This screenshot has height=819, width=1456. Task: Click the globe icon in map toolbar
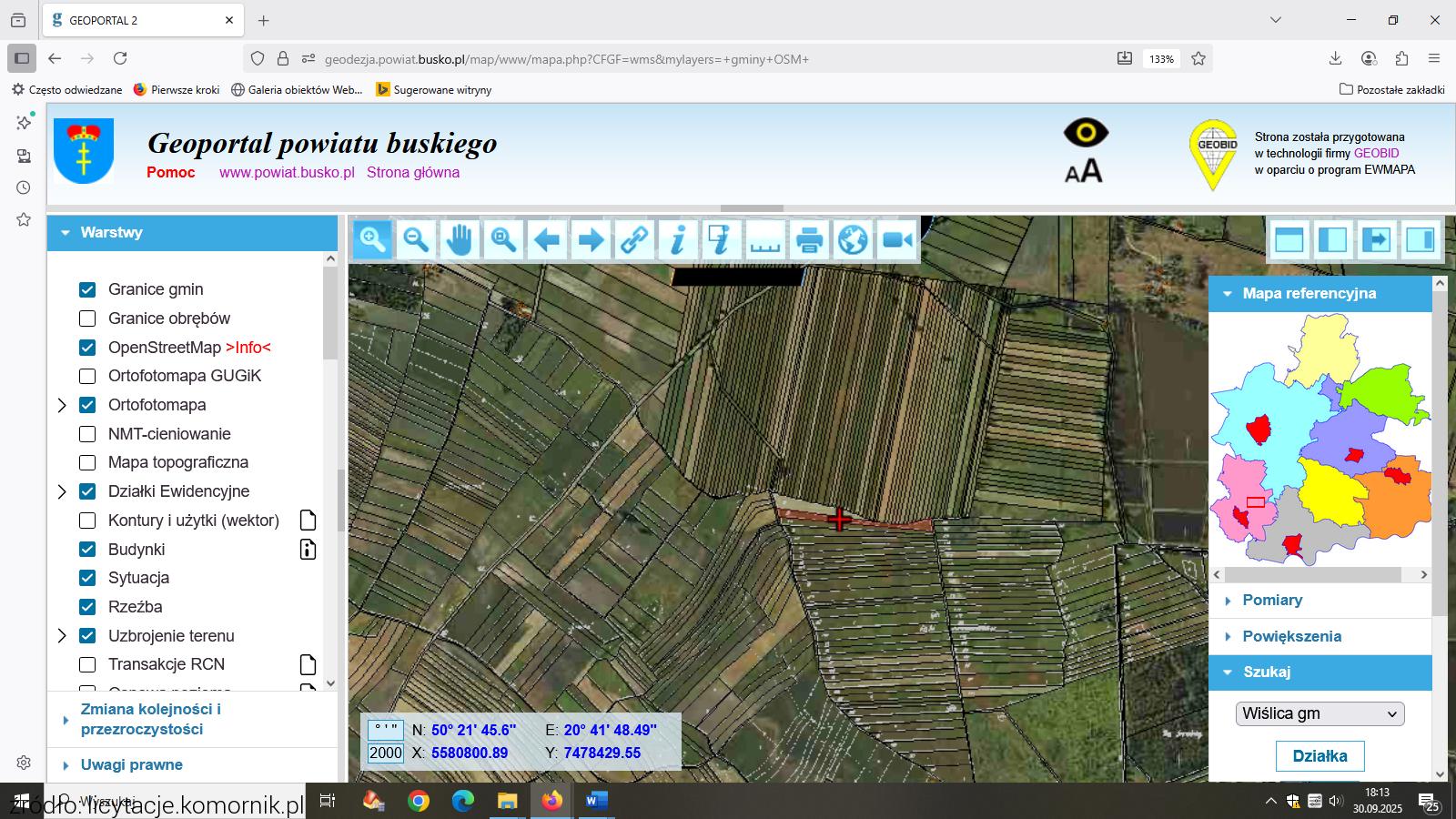[853, 240]
